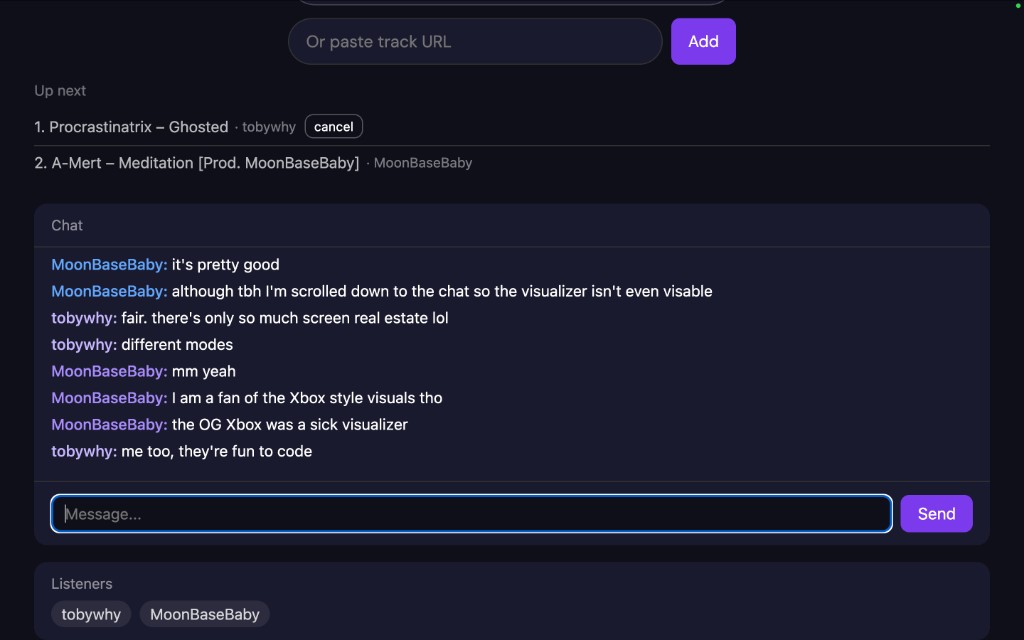1024x640 pixels.
Task: Open the tobywhy listener chip
Action: [x=91, y=615]
